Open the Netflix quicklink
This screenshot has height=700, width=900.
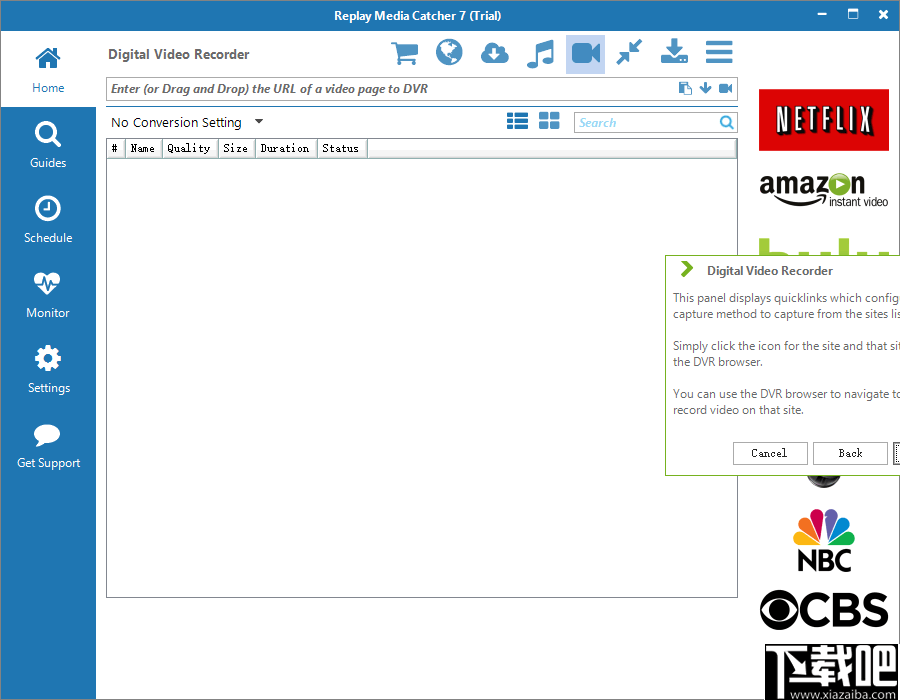click(x=824, y=120)
